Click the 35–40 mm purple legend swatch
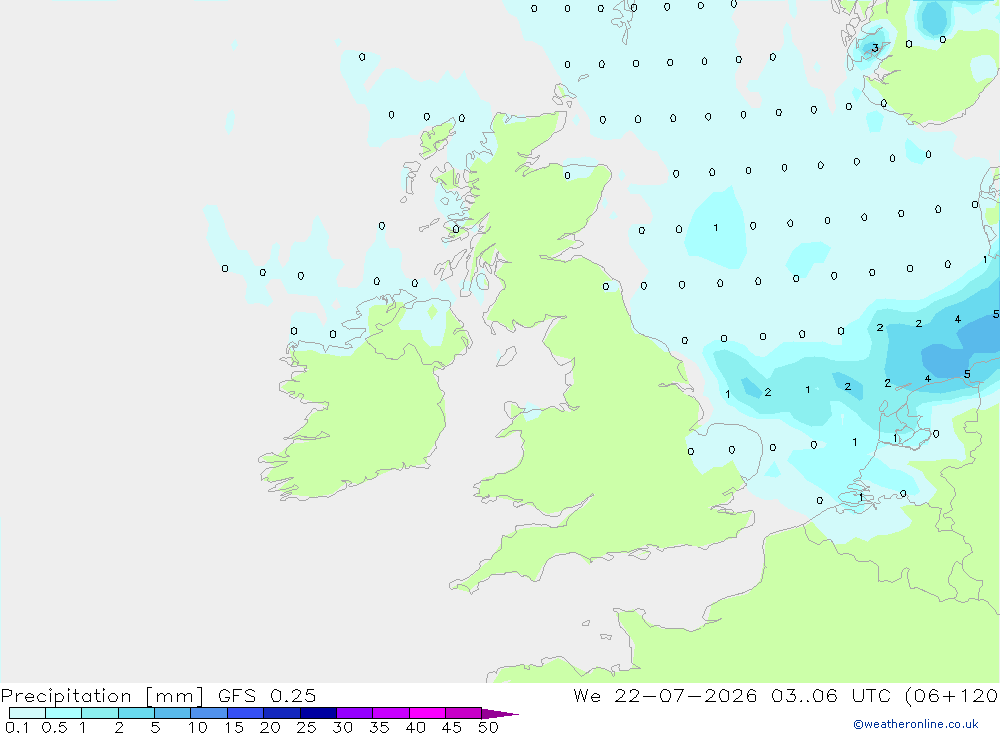 pos(390,713)
